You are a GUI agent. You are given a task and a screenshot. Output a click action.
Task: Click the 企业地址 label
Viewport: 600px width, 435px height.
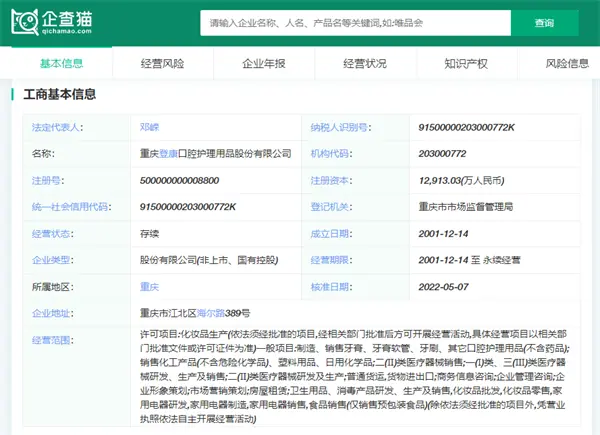coord(53,313)
